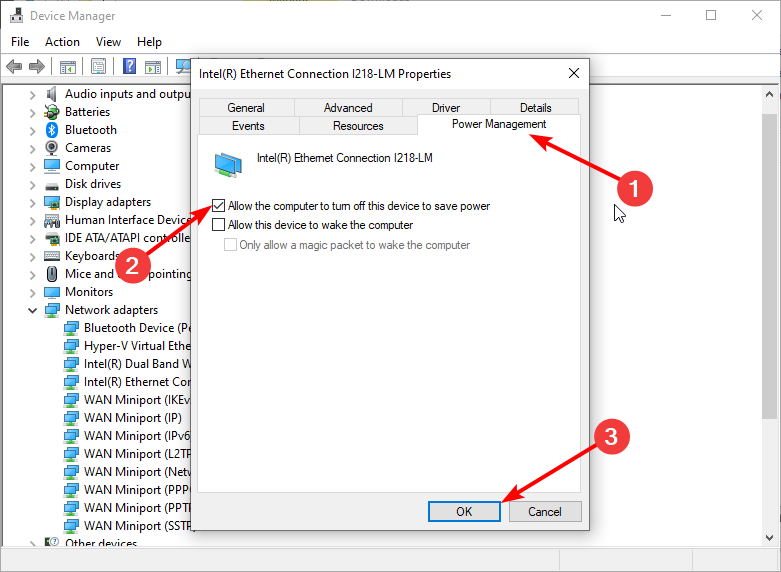Viewport: 781px width, 572px height.
Task: Click the Back arrow in Device Manager toolbar
Action: pos(14,66)
